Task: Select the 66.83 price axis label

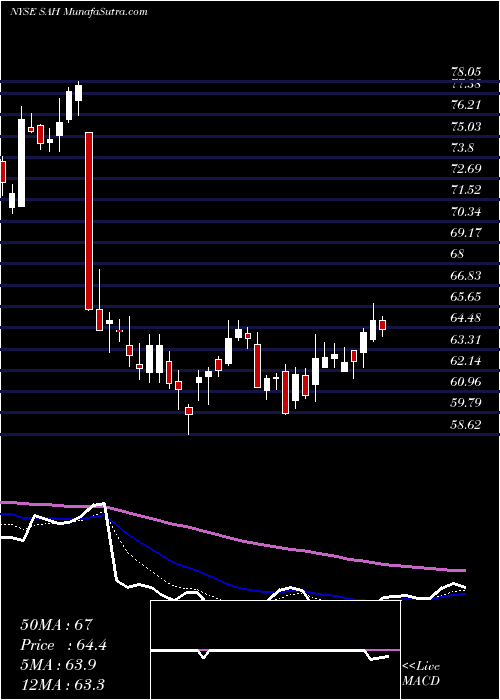Action: (x=466, y=275)
